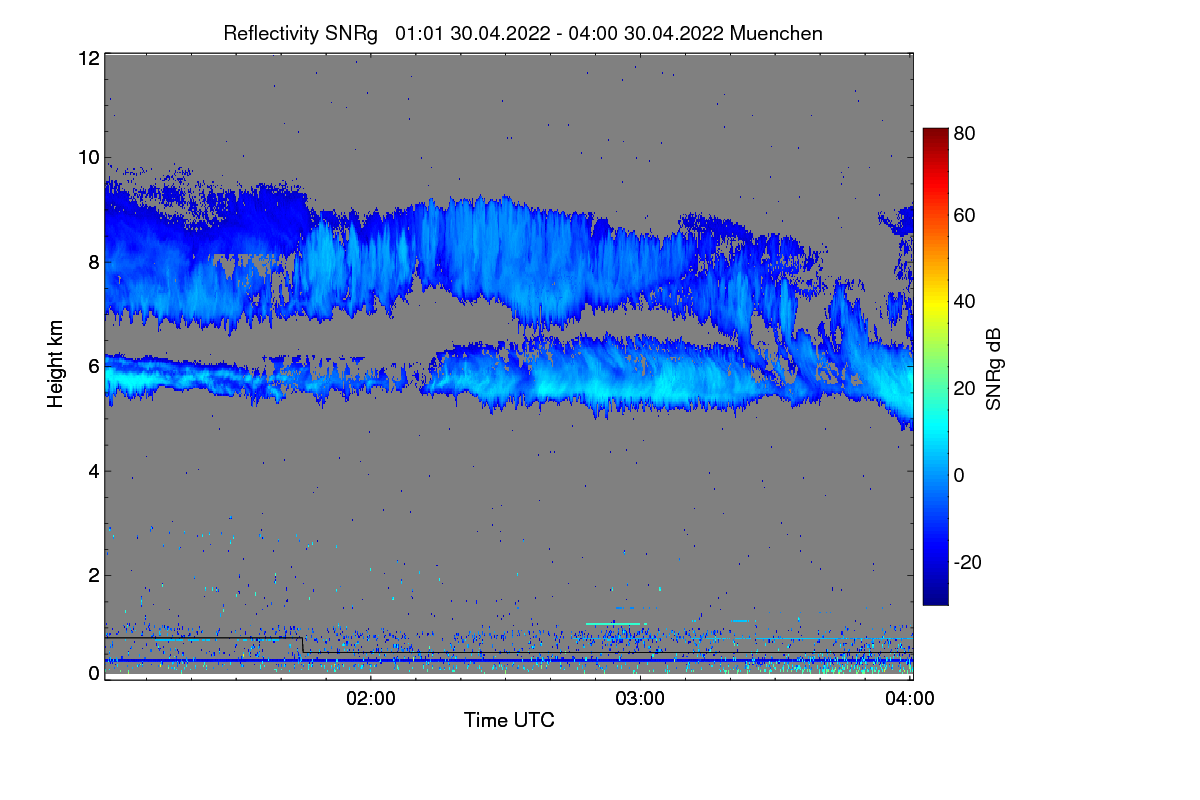This screenshot has width=1200, height=800.
Task: Click the colorbar value 20
Action: coord(964,389)
